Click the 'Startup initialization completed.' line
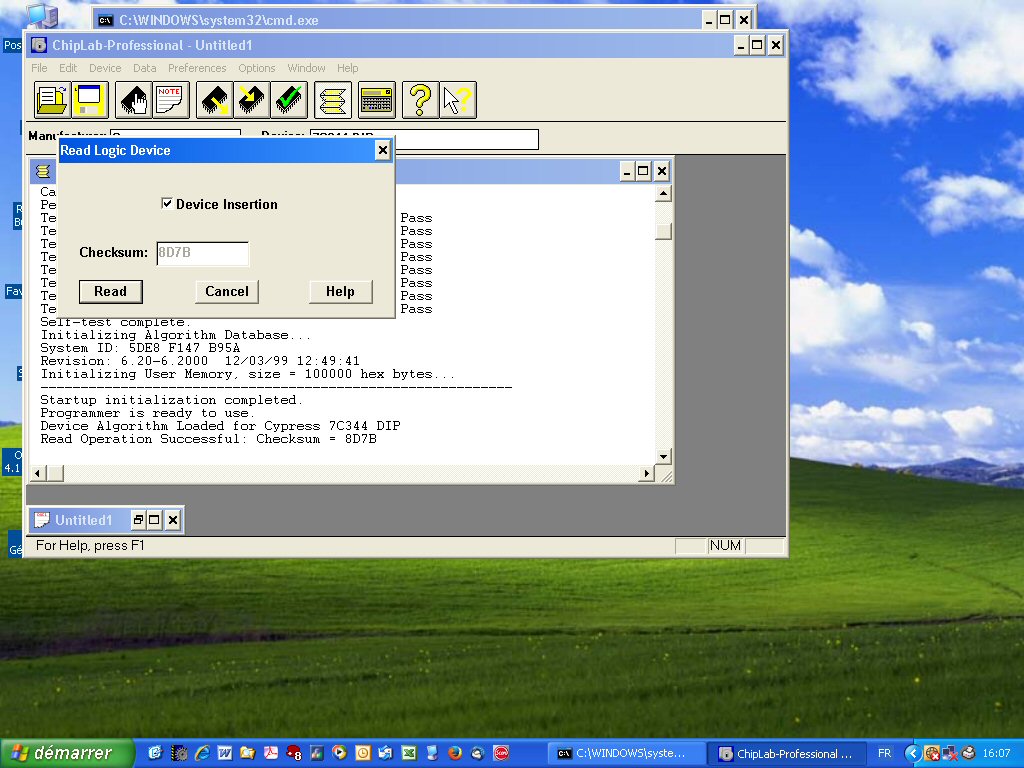The width and height of the screenshot is (1024, 768). [172, 400]
